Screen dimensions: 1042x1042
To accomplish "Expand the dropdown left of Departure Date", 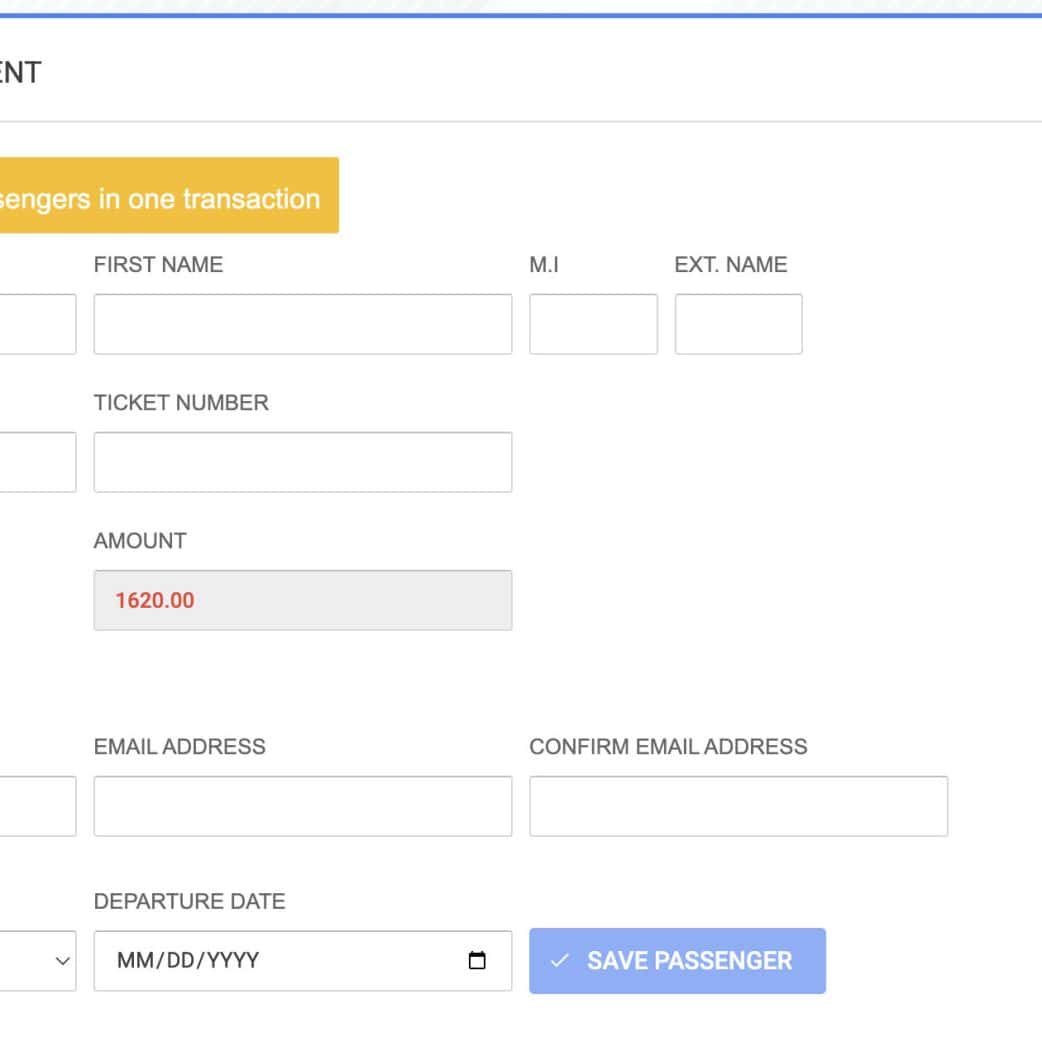I will 40,961.
